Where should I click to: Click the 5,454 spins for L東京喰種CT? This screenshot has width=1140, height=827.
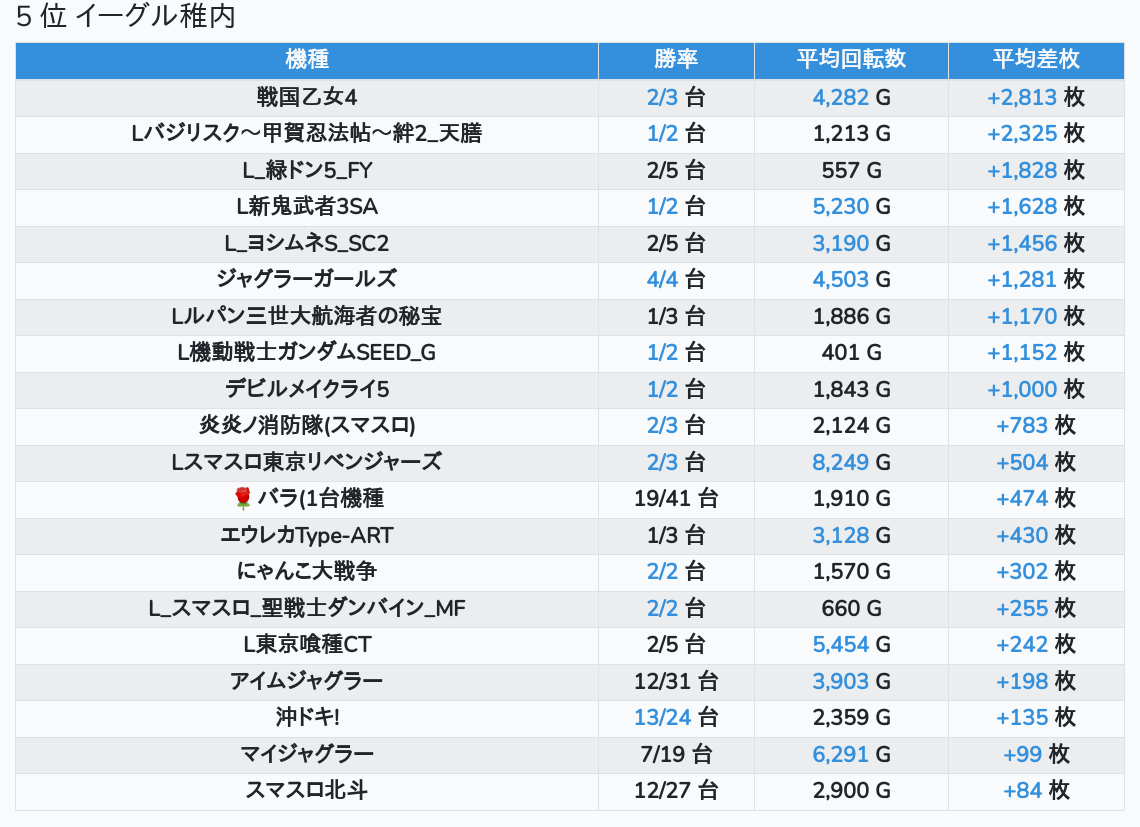pyautogui.click(x=840, y=644)
